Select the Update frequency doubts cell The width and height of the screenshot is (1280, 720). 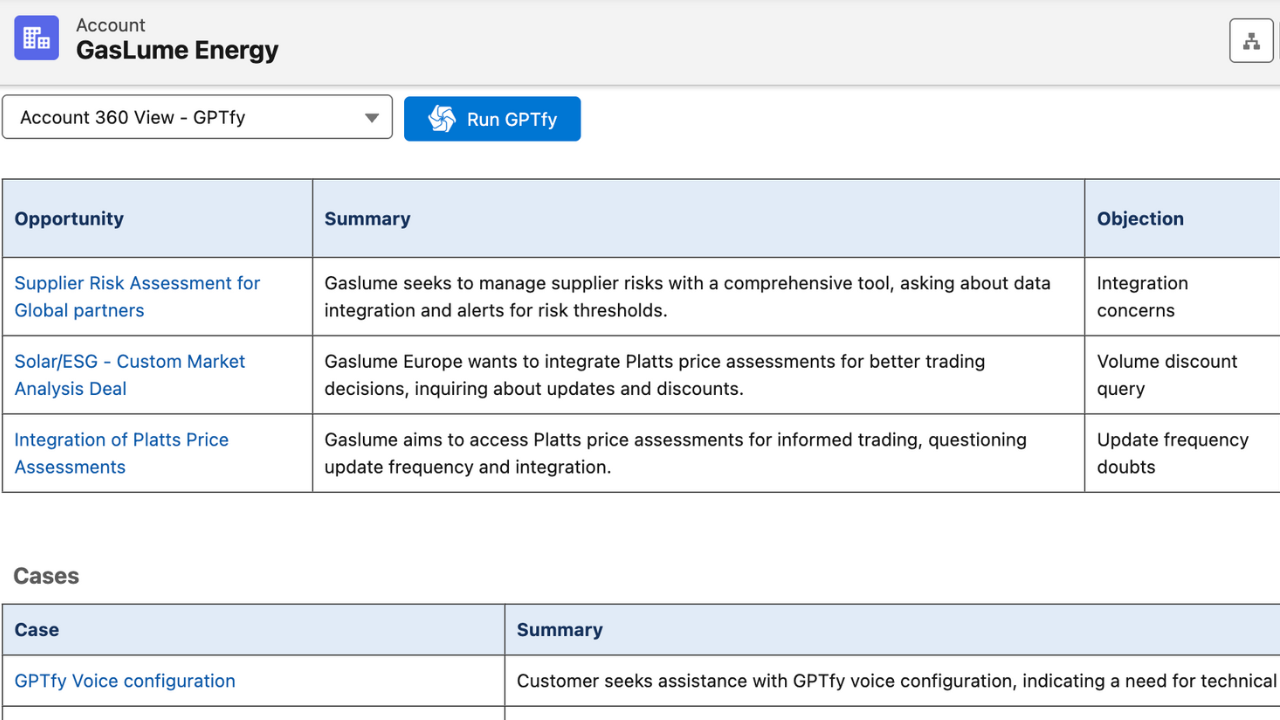coord(1172,453)
